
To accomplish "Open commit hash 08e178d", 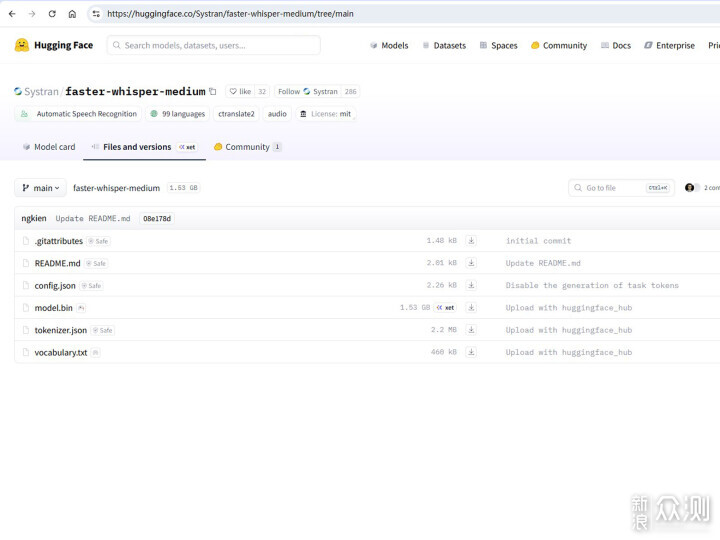I will point(157,219).
